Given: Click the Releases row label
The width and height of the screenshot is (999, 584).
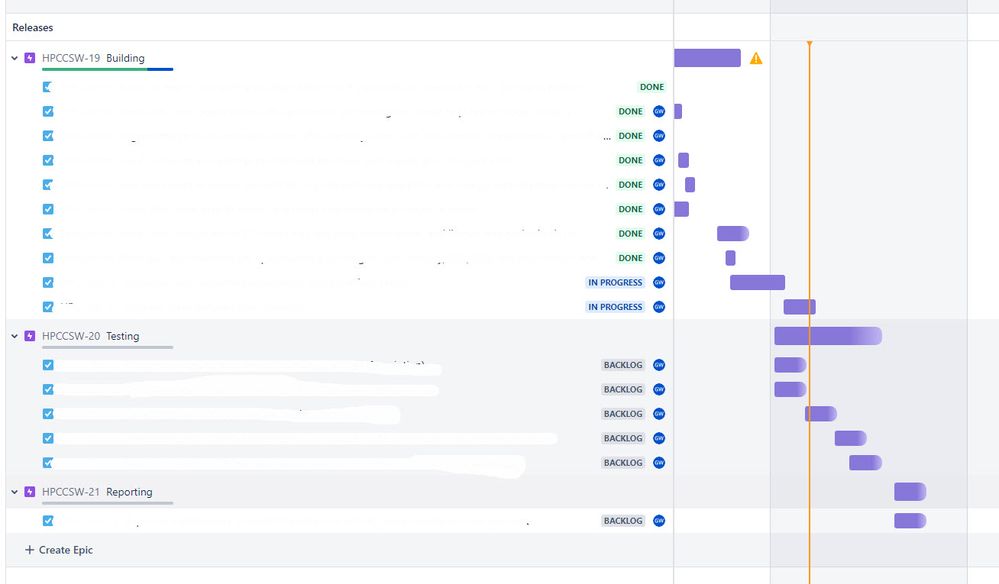Looking at the screenshot, I should coord(32,27).
